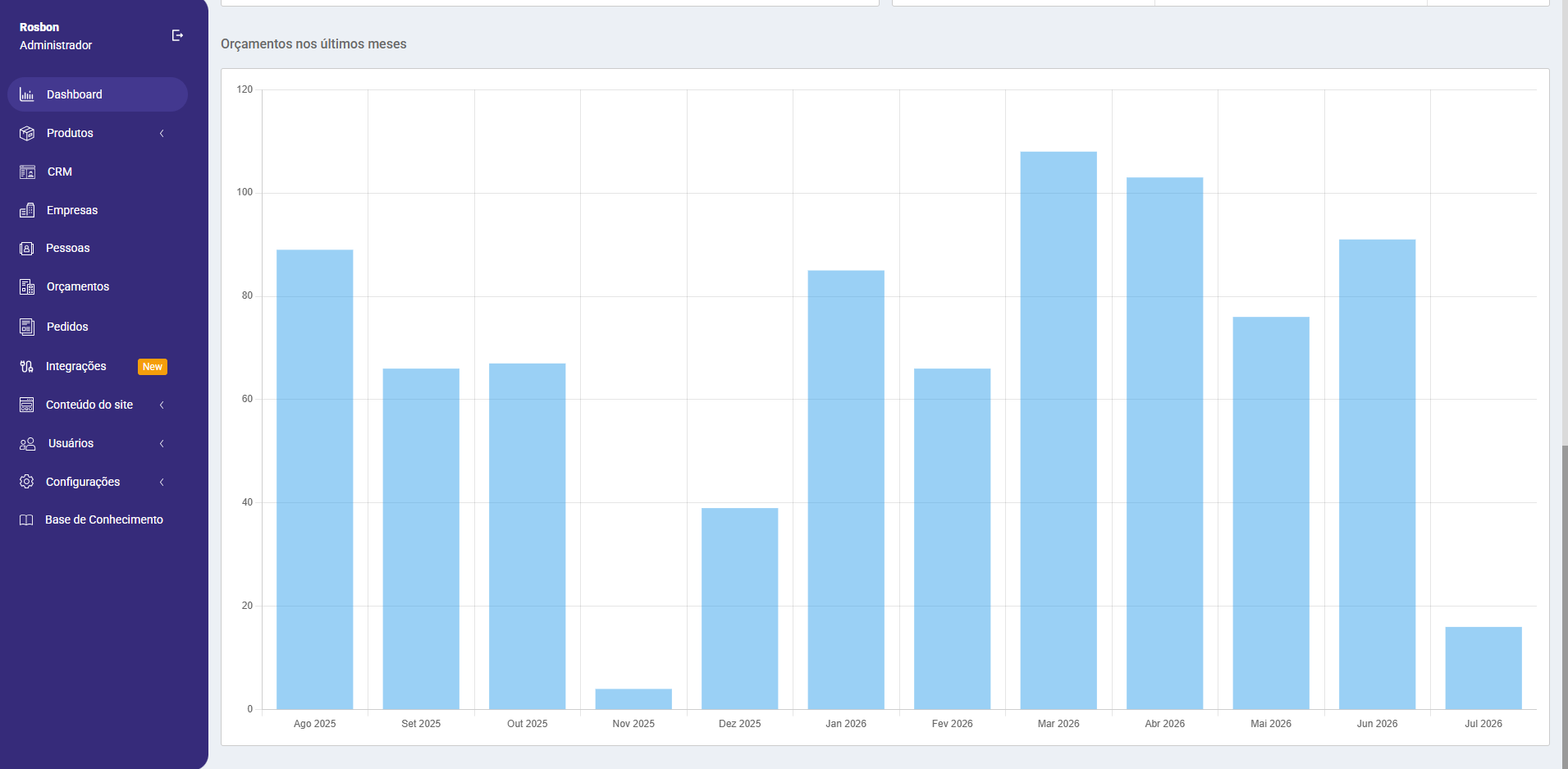Viewport: 1568px width, 769px height.
Task: Select the CRM icon in sidebar
Action: 27,172
